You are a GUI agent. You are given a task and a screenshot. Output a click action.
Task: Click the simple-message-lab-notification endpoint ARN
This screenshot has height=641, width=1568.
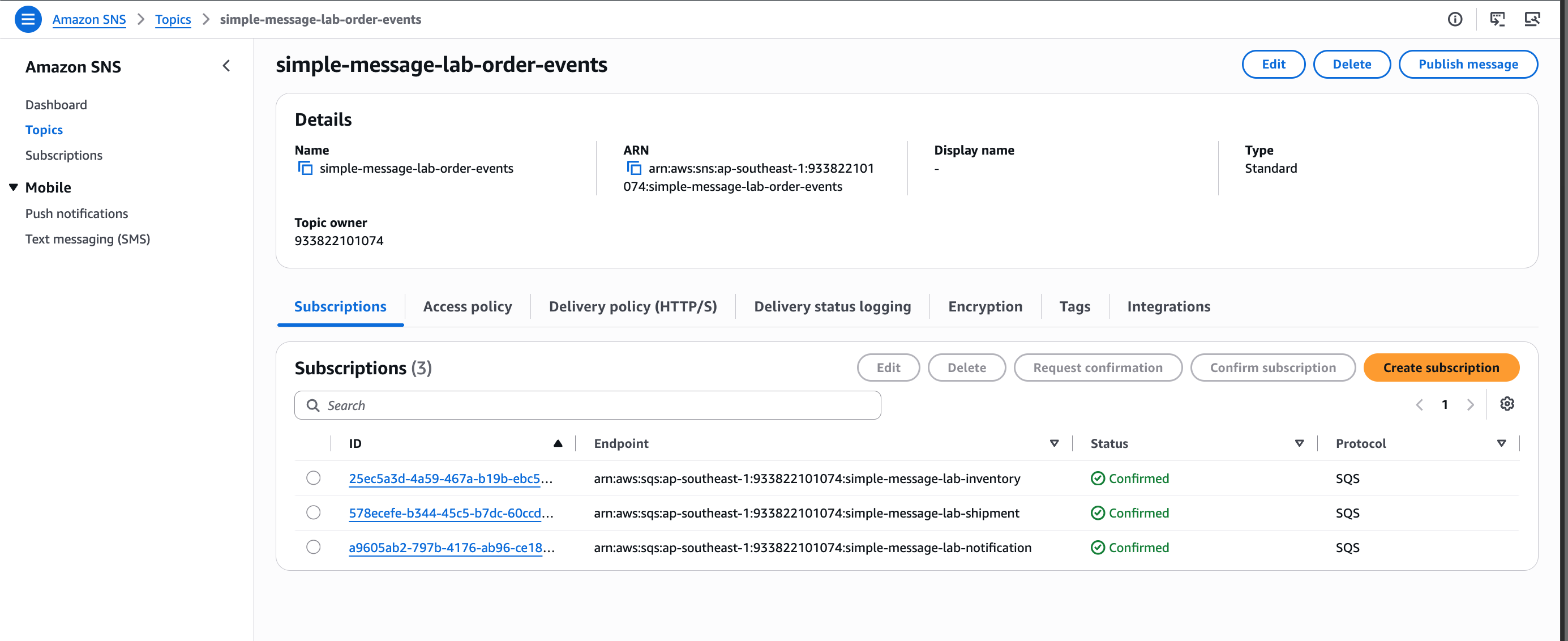click(x=813, y=548)
